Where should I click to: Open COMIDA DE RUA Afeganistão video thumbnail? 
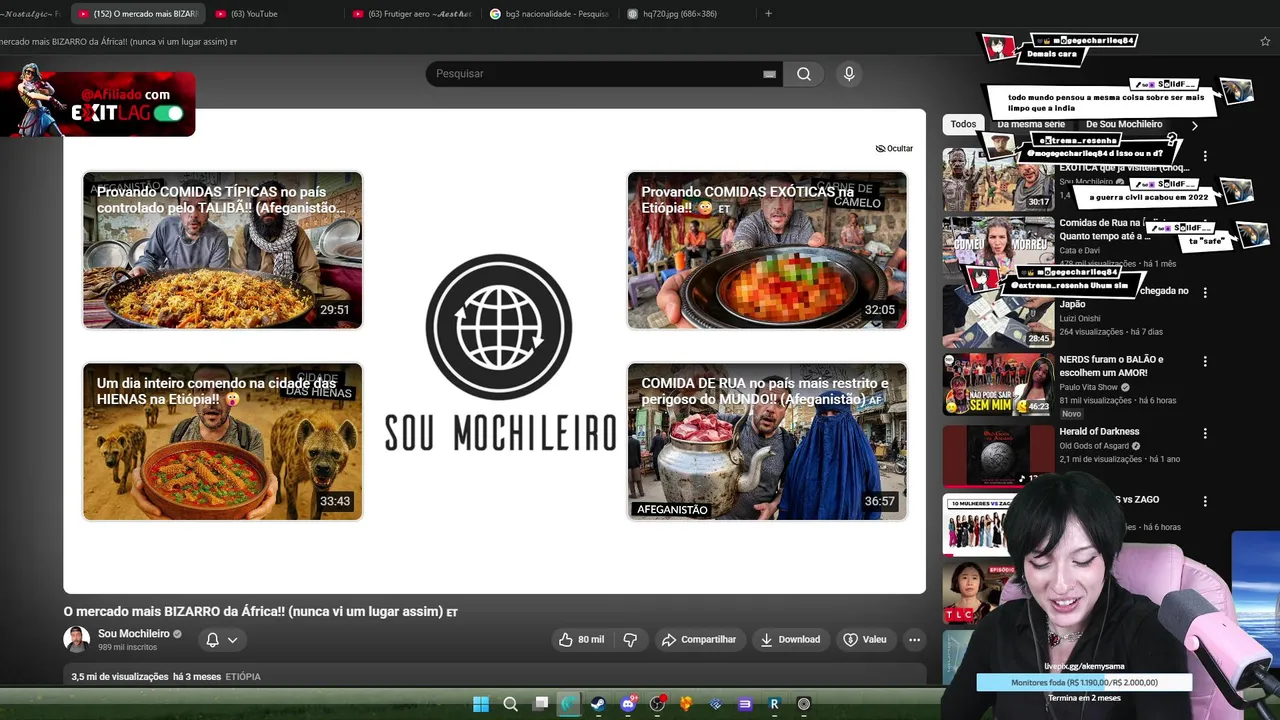(x=767, y=441)
